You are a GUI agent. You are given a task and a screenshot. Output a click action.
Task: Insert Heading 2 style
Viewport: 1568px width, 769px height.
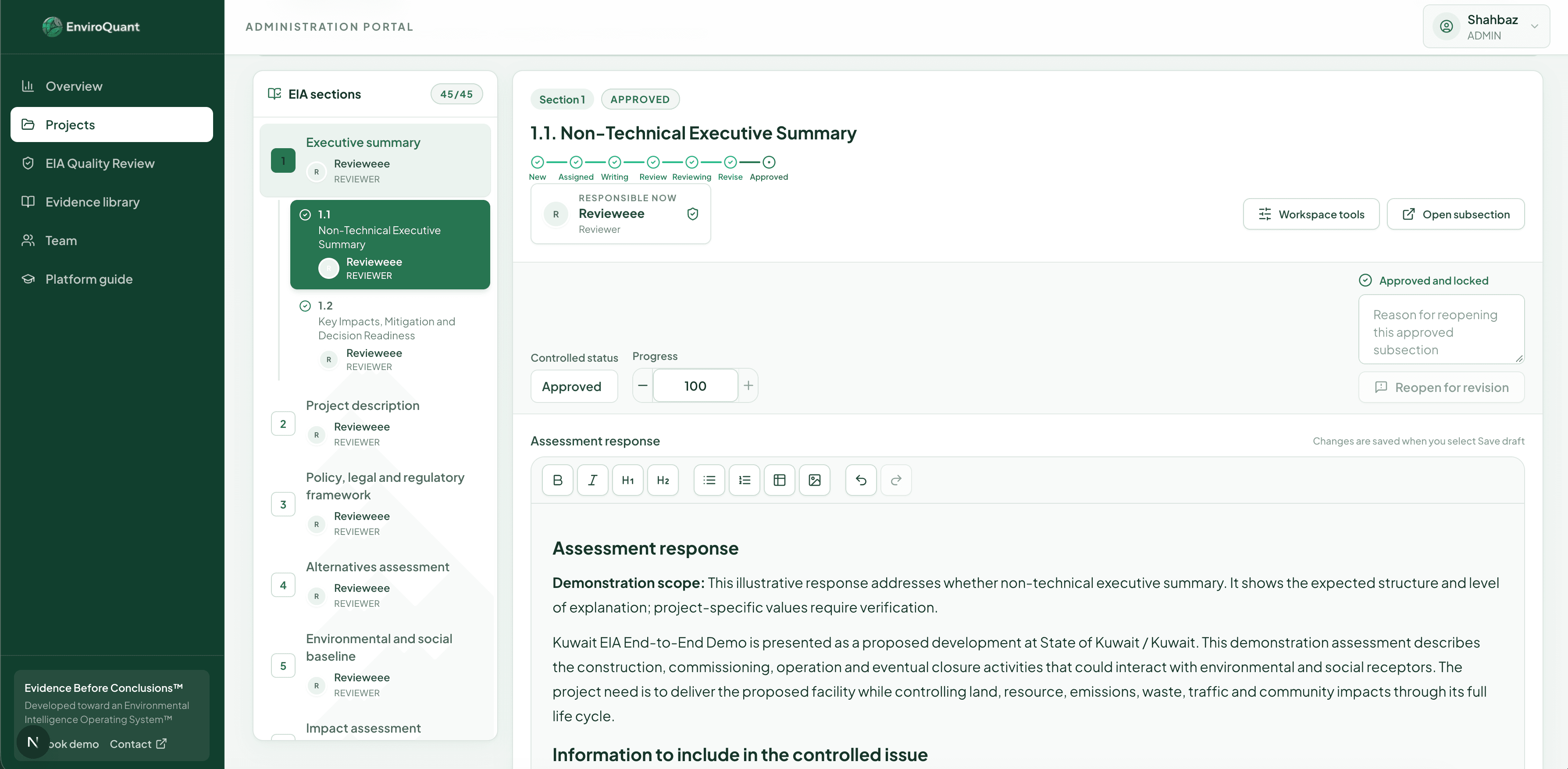pyautogui.click(x=663, y=480)
